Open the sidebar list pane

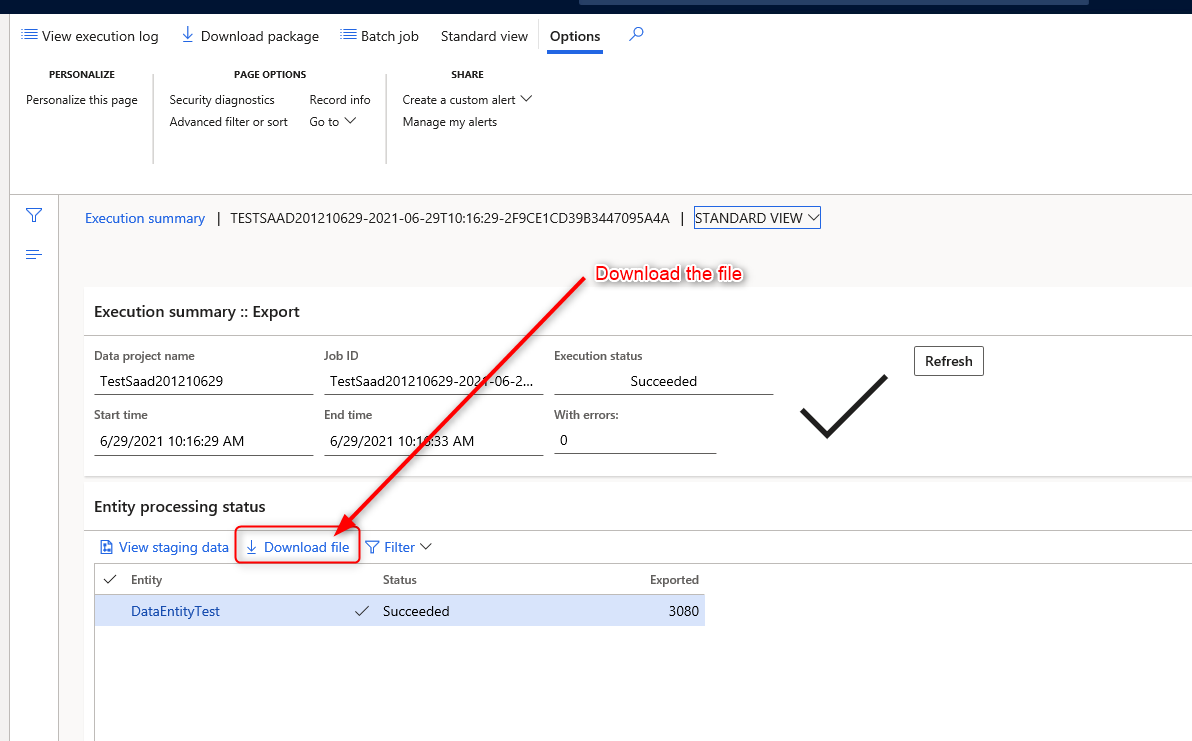[33, 254]
